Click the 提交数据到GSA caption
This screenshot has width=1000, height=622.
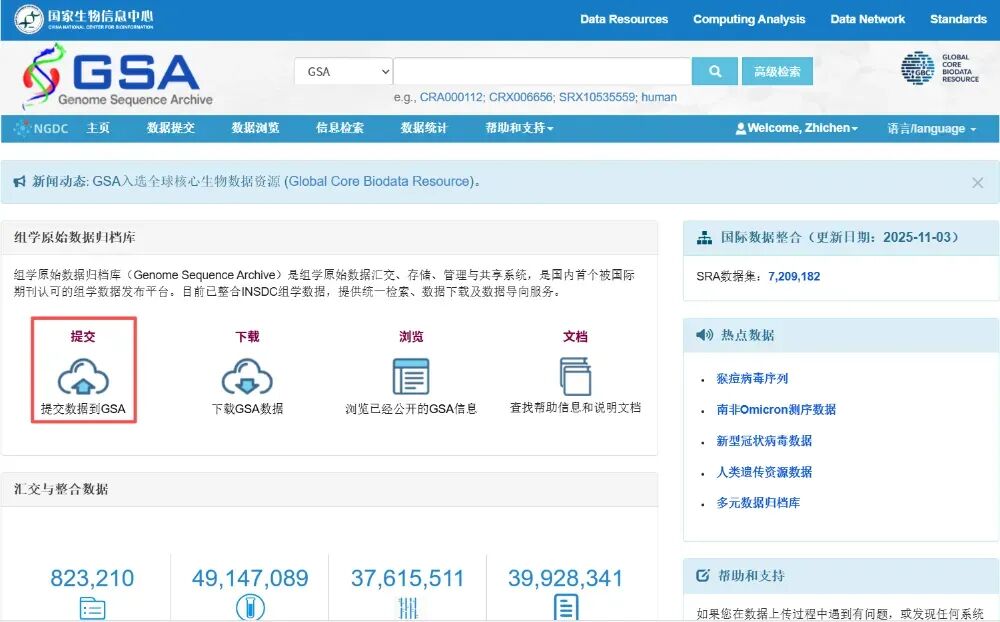[x=83, y=408]
